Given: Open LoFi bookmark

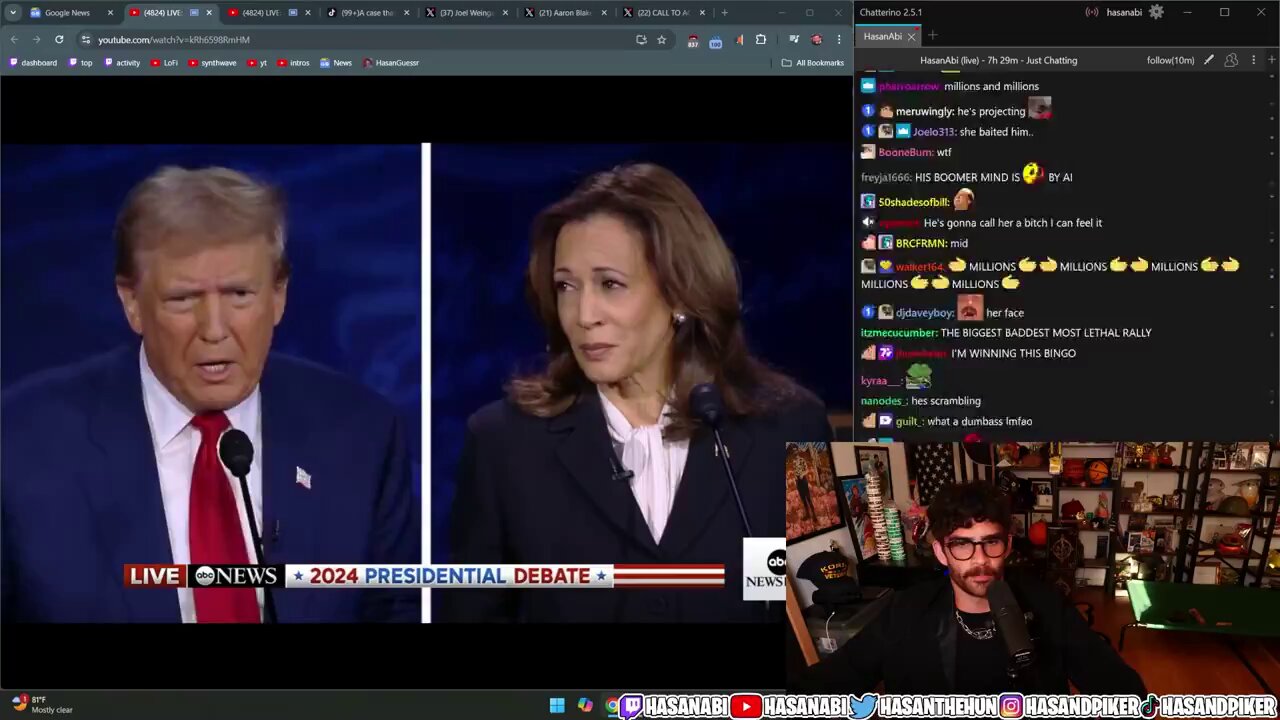Looking at the screenshot, I should (164, 62).
